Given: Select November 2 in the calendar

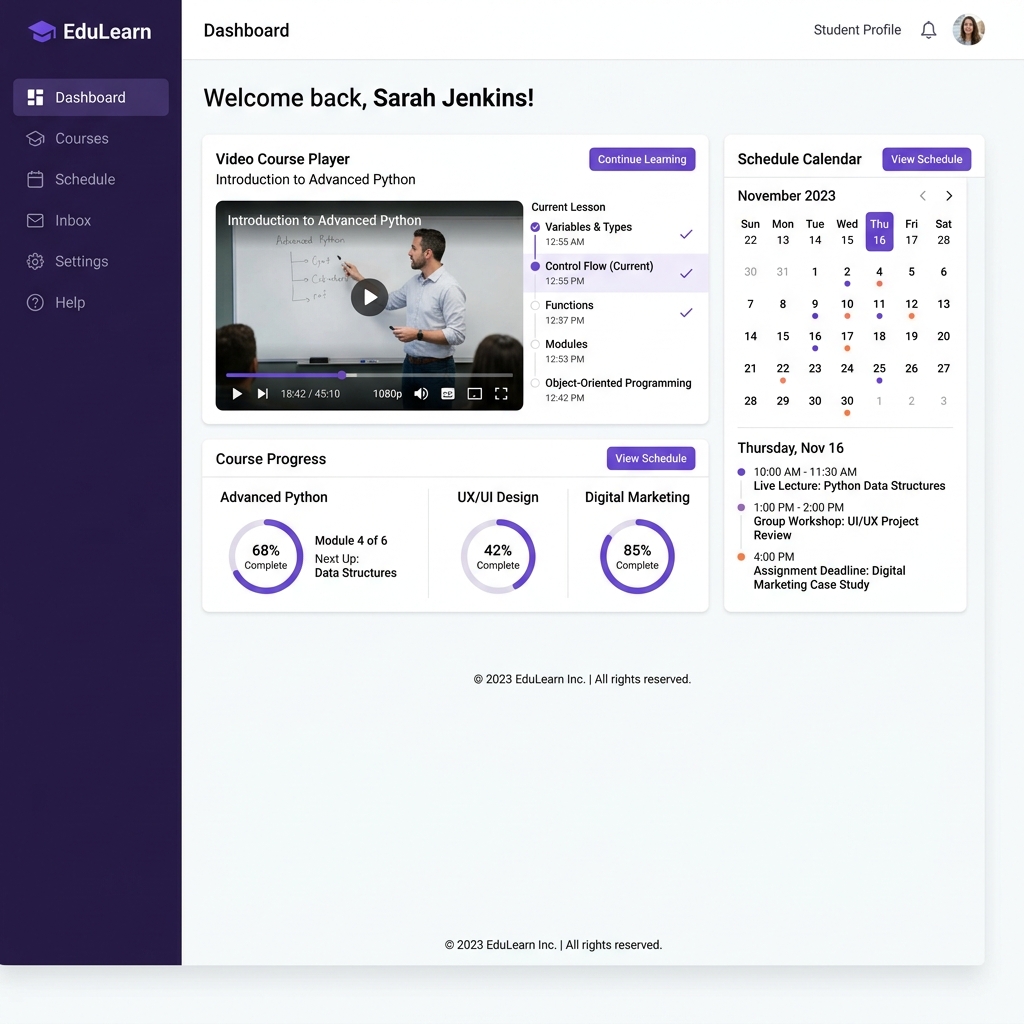Looking at the screenshot, I should point(847,274).
